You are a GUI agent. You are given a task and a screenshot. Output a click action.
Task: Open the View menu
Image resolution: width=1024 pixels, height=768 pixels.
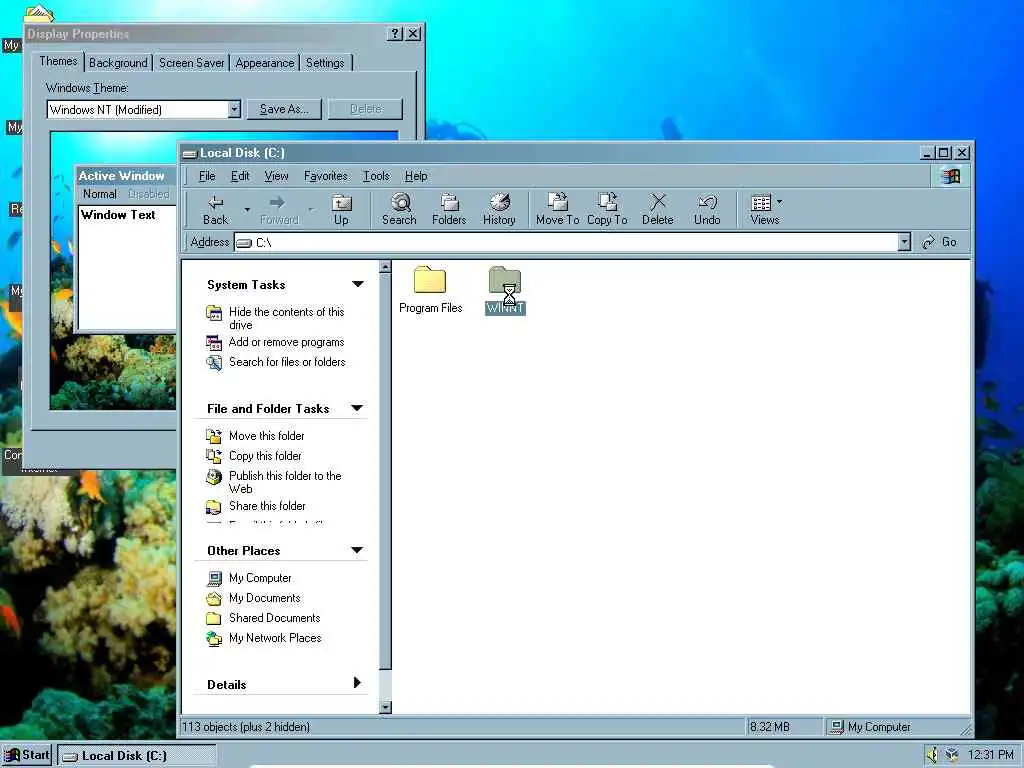276,176
